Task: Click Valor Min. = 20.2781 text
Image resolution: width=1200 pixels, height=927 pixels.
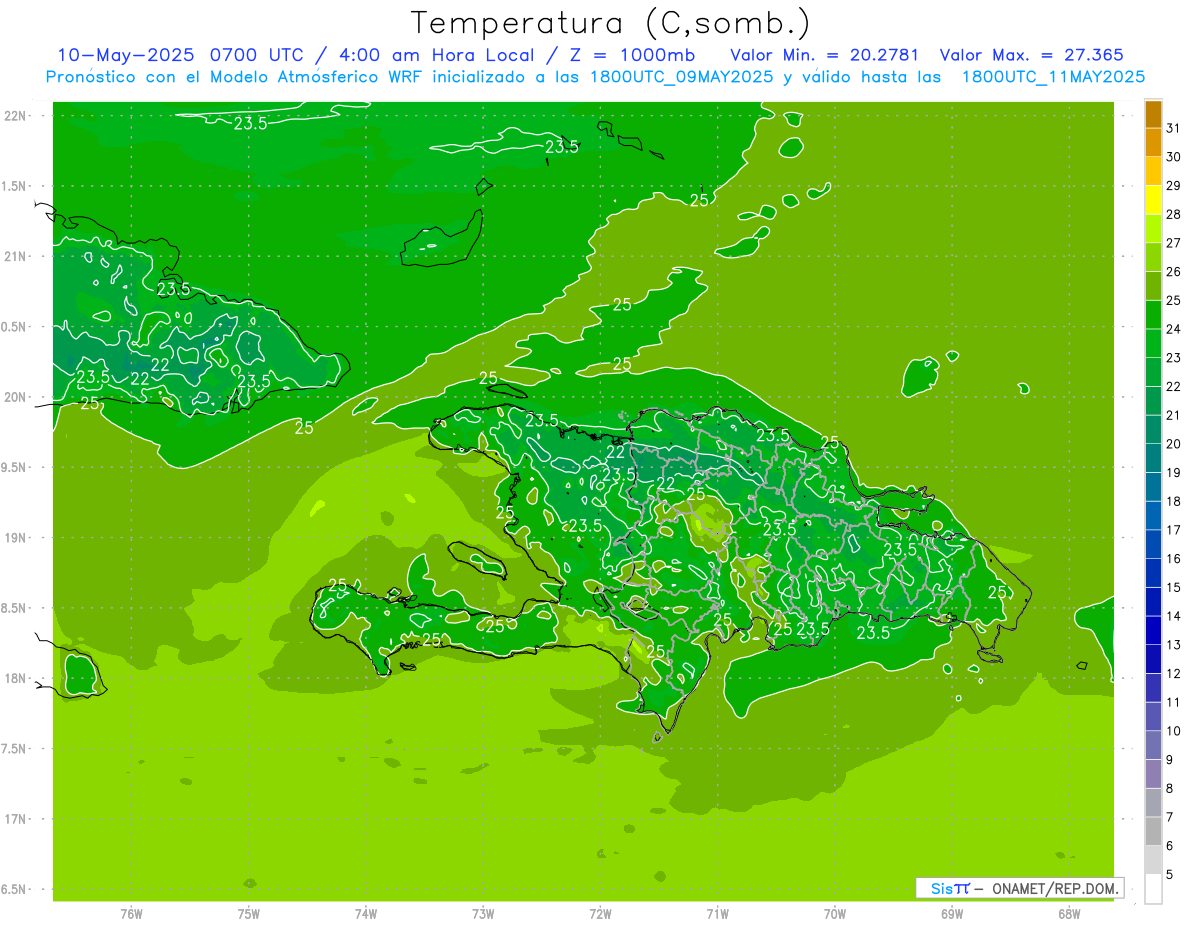Action: coord(825,55)
